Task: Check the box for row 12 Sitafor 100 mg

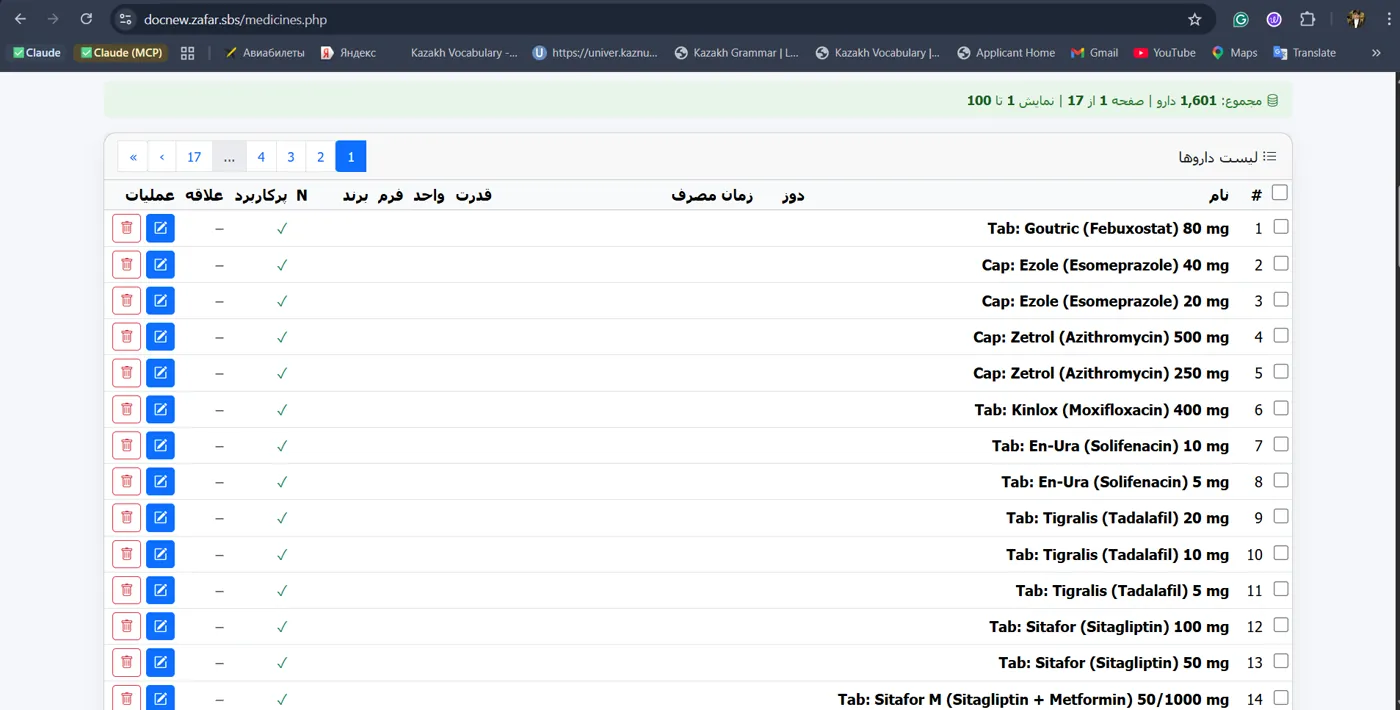Action: (x=1280, y=625)
